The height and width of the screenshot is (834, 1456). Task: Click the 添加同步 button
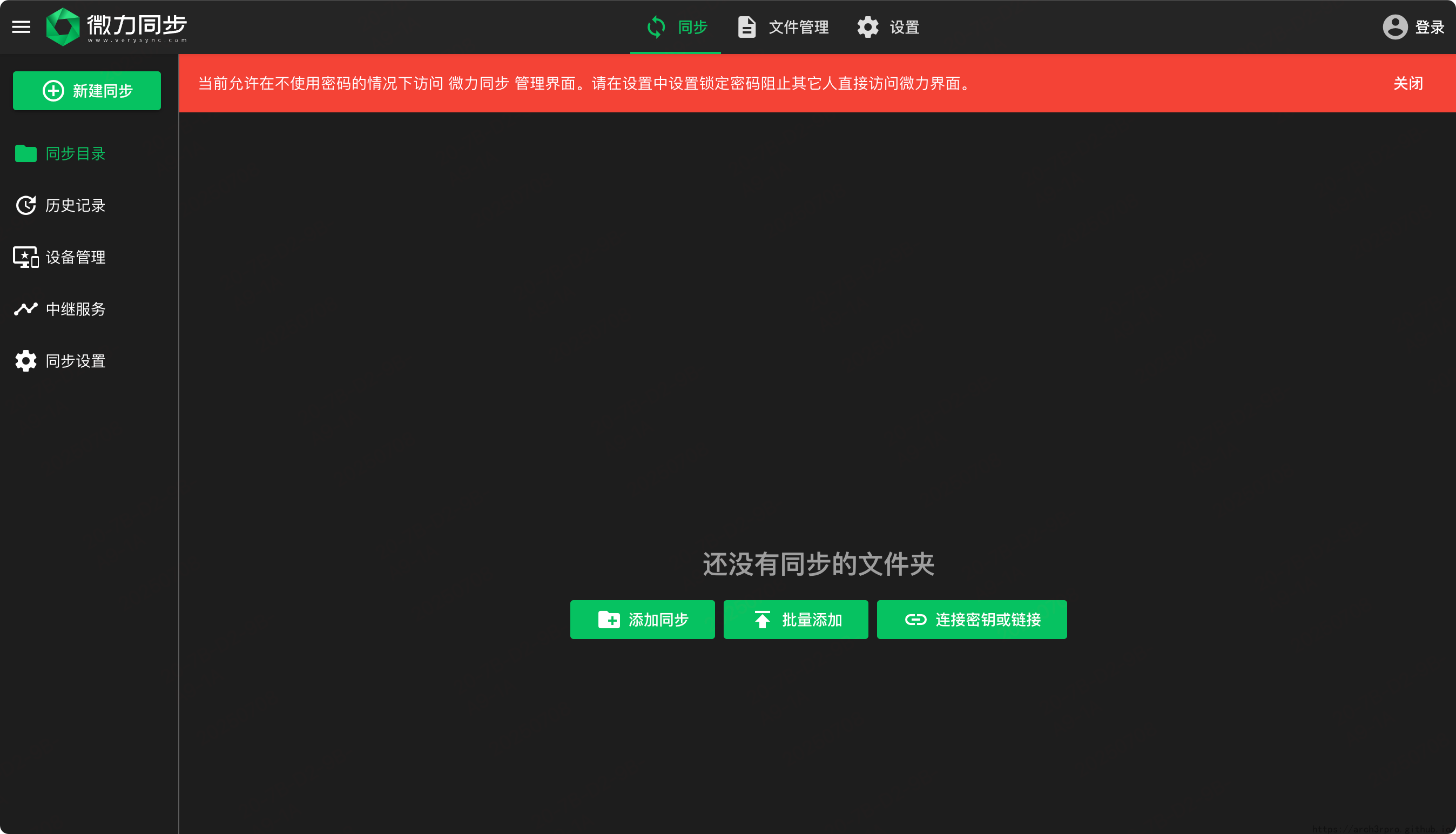[x=643, y=619]
